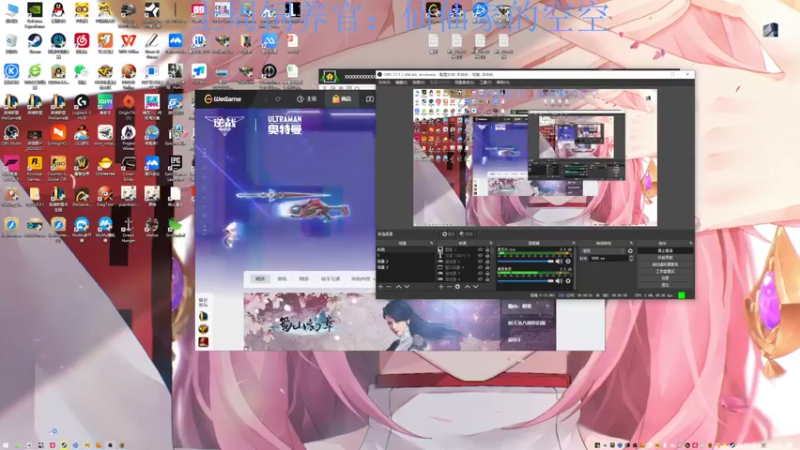Open the 文件 menu in OBS

(x=385, y=82)
